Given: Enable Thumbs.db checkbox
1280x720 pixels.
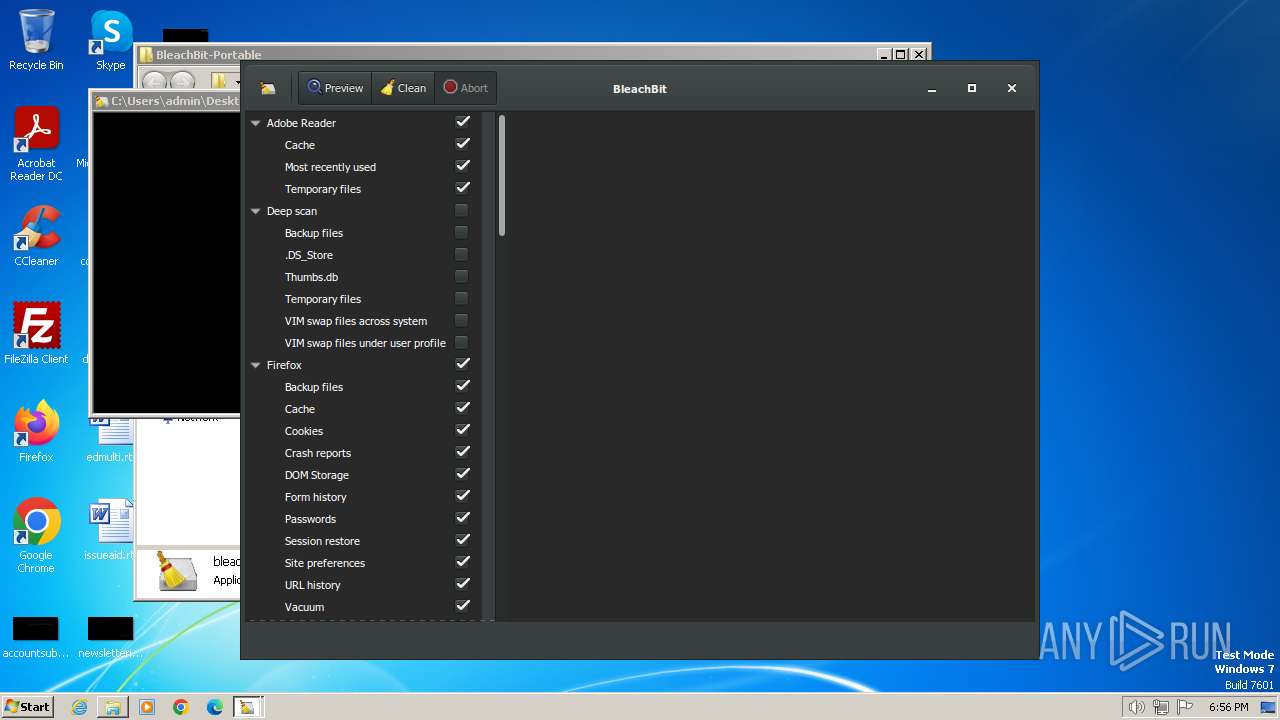Looking at the screenshot, I should (461, 276).
